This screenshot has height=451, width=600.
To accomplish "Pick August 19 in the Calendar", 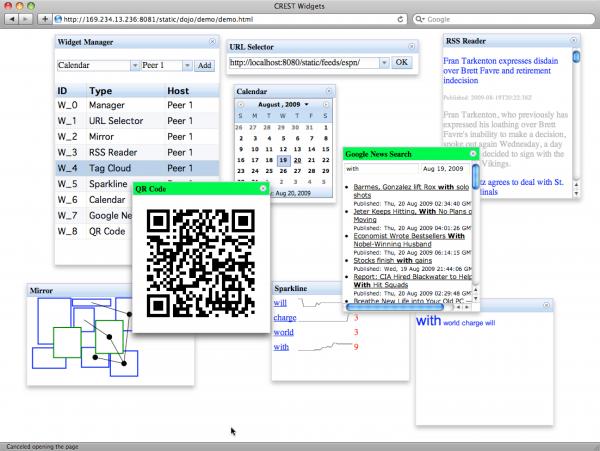I will (x=283, y=160).
